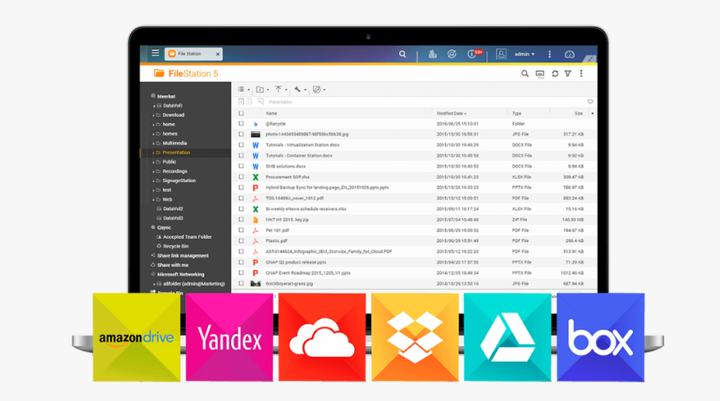This screenshot has height=401, width=720.
Task: Open the remote mount dropdown in toolbar
Action: point(319,90)
